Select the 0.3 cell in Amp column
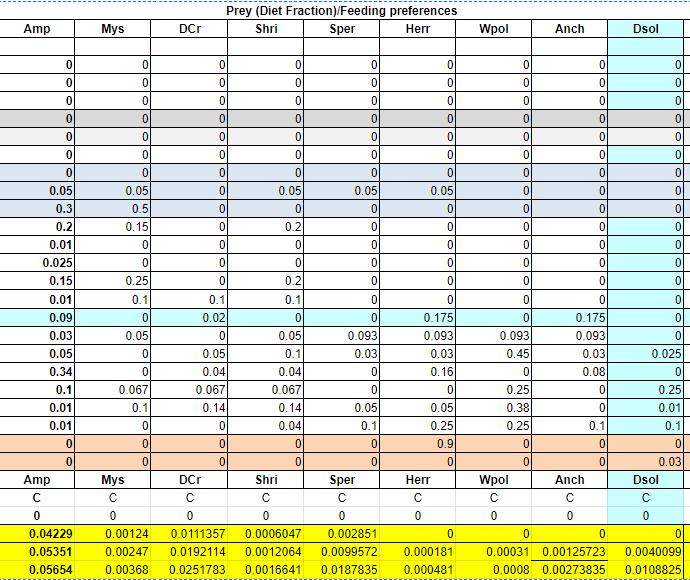The width and height of the screenshot is (690, 580). (37, 209)
